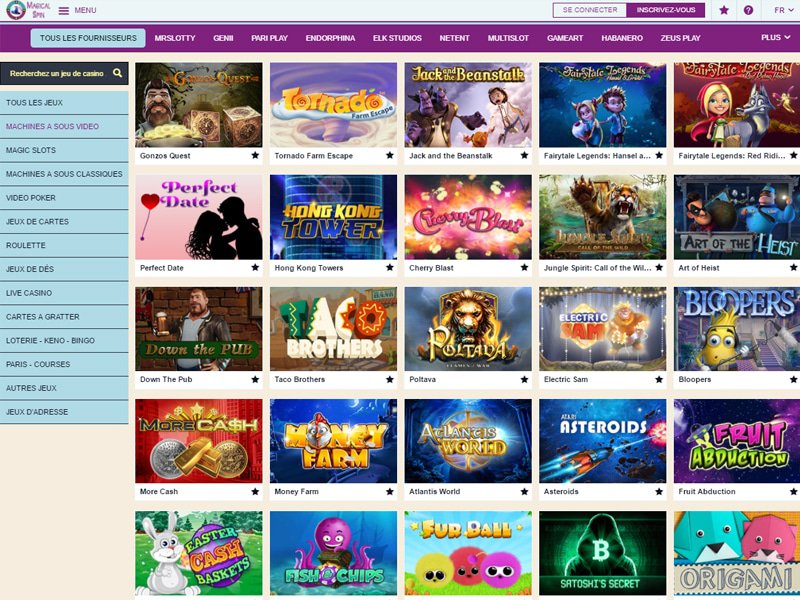Select the NETENT provider tab
Screen dimensions: 800x600
pyautogui.click(x=454, y=38)
